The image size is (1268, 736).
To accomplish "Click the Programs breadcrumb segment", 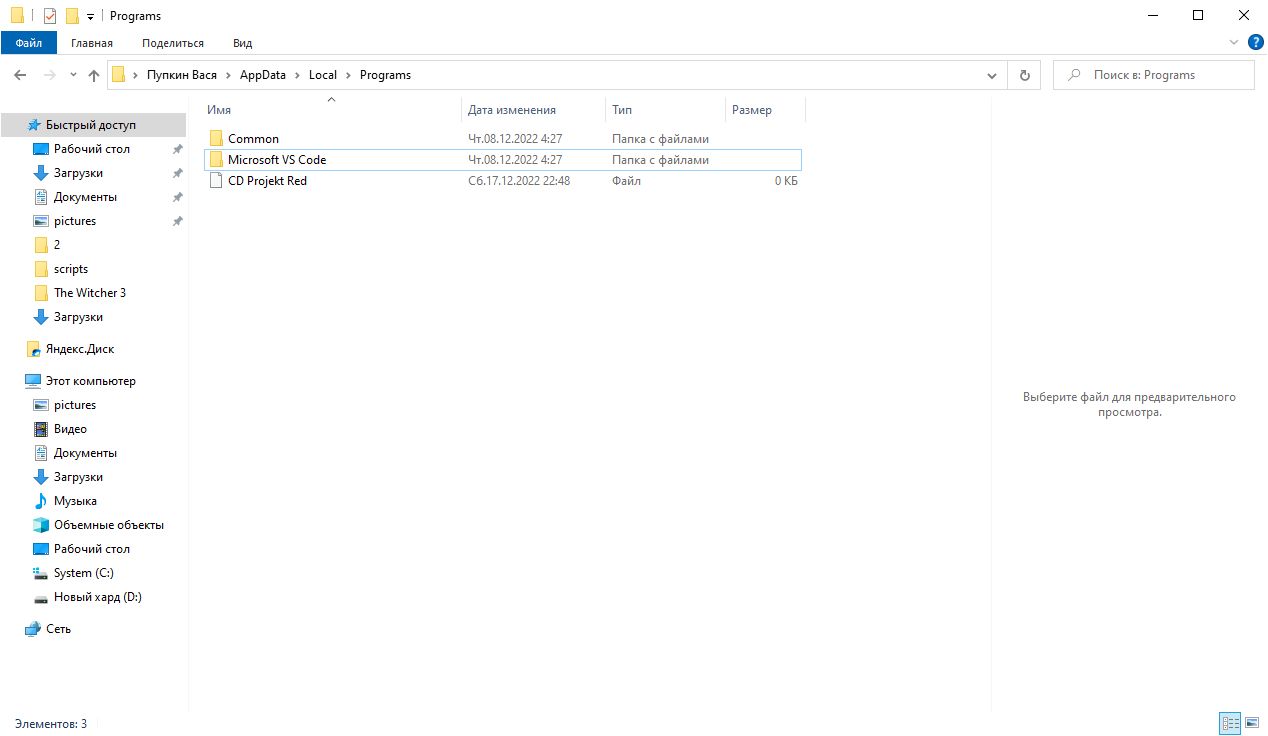I will point(385,75).
